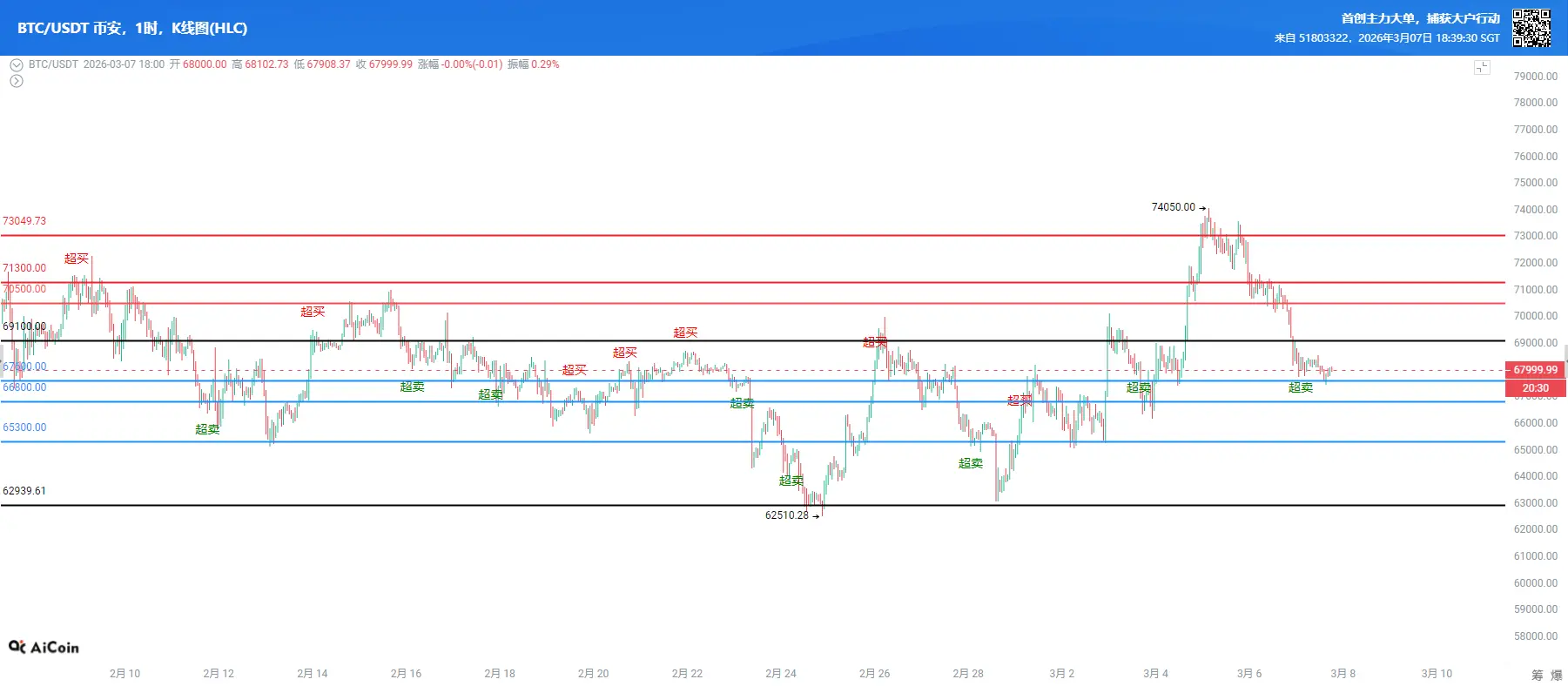Click 74000.00 on the price axis
The width and height of the screenshot is (1568, 686).
[x=1536, y=210]
